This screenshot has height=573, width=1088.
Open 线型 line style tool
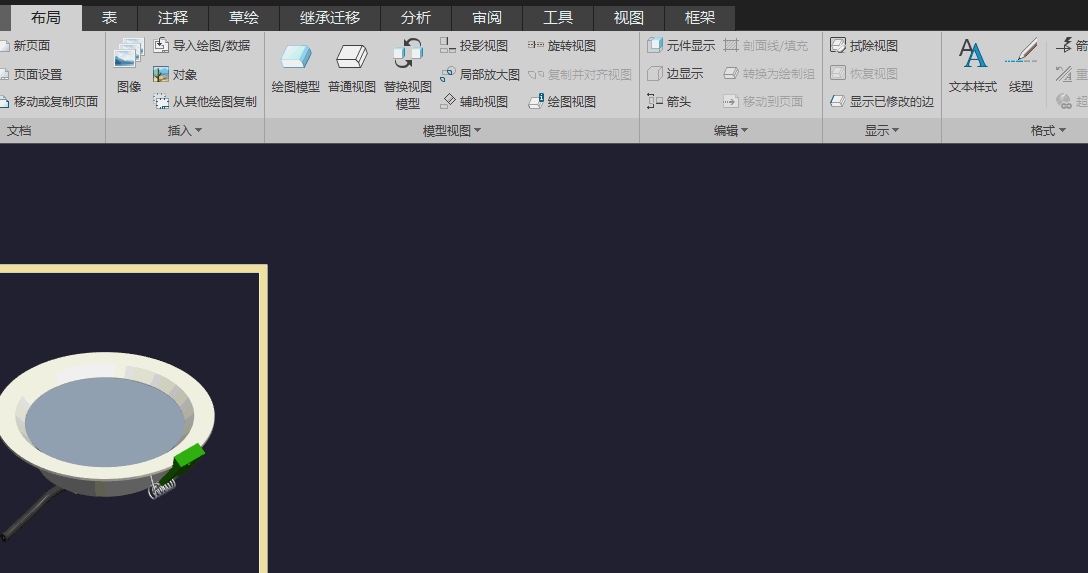point(1021,66)
